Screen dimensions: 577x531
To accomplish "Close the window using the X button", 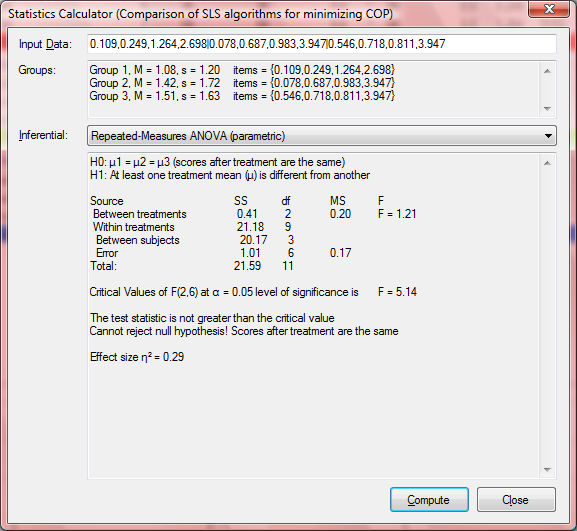I will coord(549,9).
